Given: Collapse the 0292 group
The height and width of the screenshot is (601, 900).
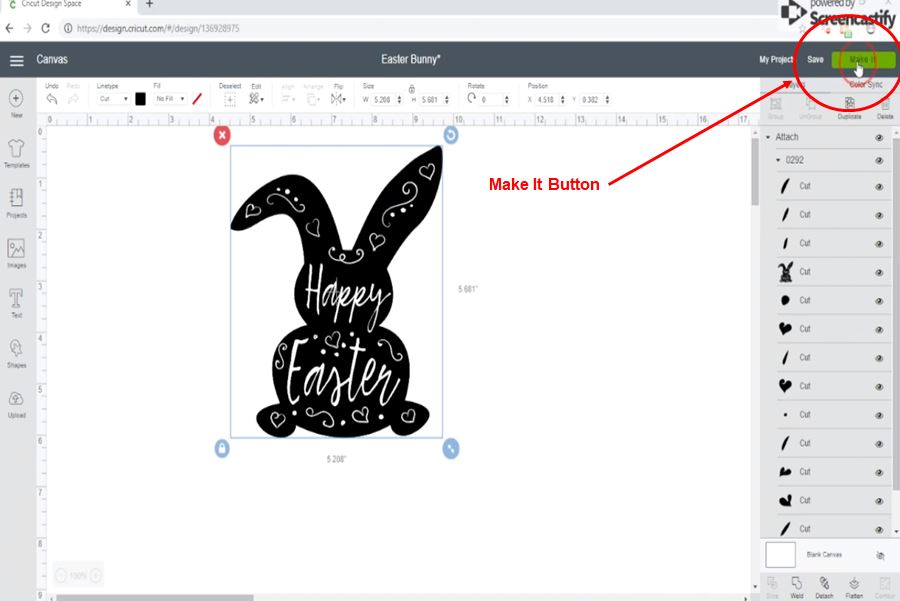Looking at the screenshot, I should 778,160.
